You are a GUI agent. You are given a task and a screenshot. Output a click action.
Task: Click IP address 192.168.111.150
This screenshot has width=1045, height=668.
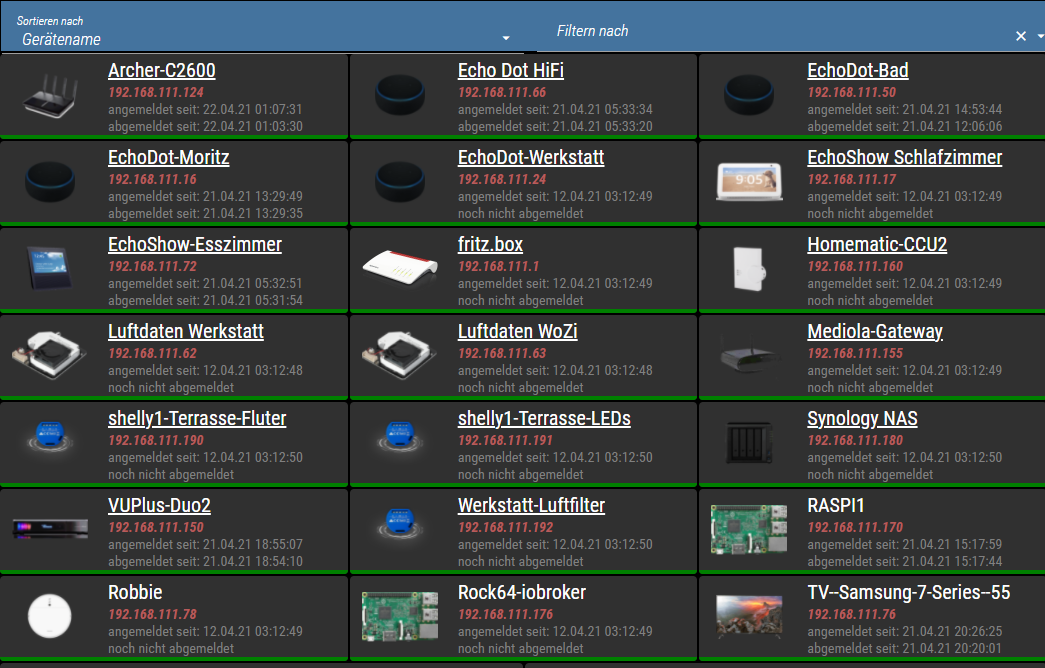(156, 527)
